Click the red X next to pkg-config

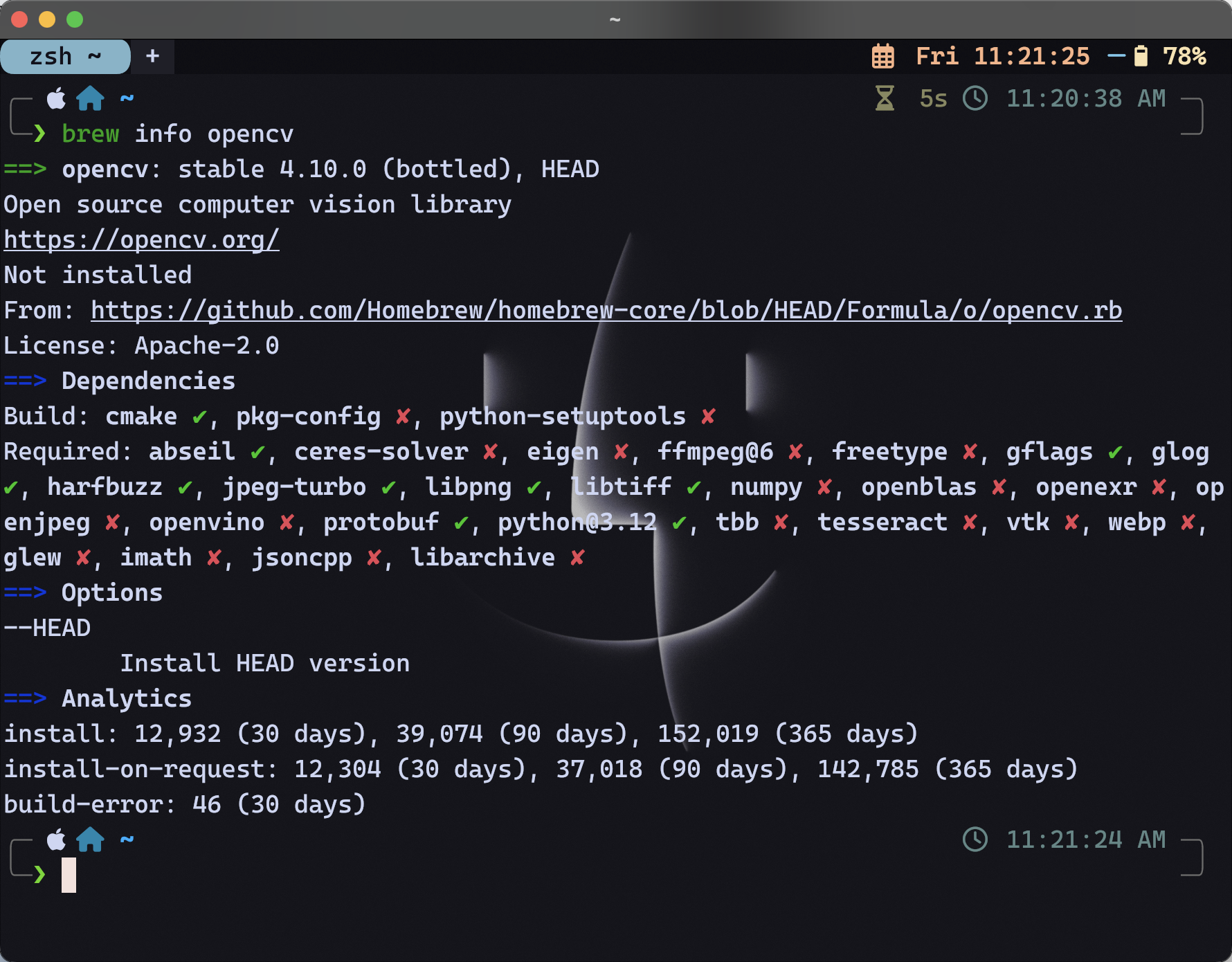click(403, 417)
